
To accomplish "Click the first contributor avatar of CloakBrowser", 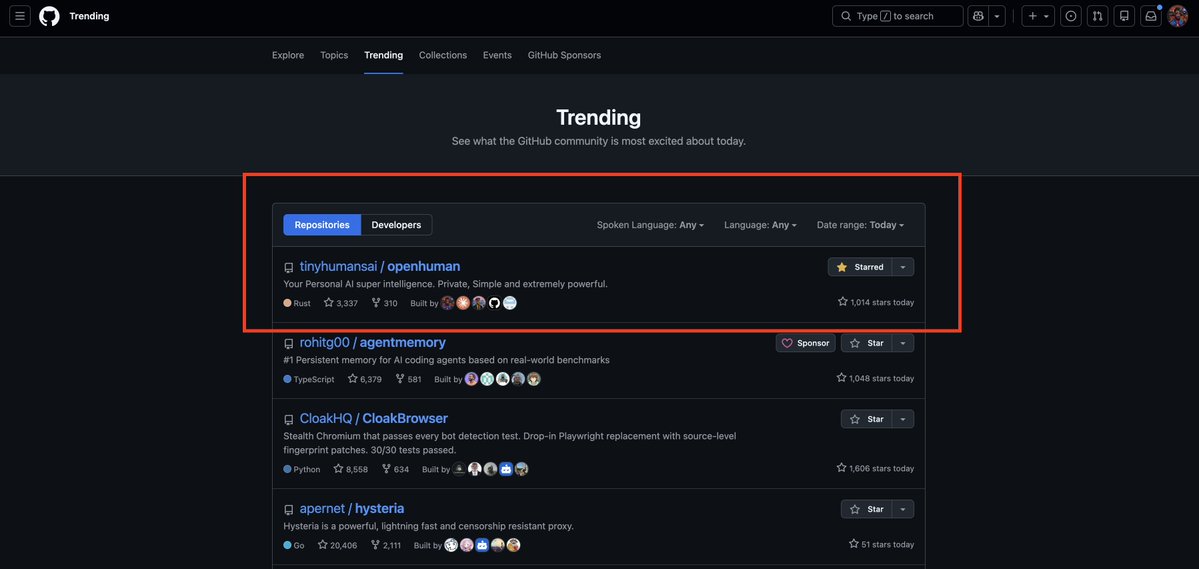I will pyautogui.click(x=459, y=469).
